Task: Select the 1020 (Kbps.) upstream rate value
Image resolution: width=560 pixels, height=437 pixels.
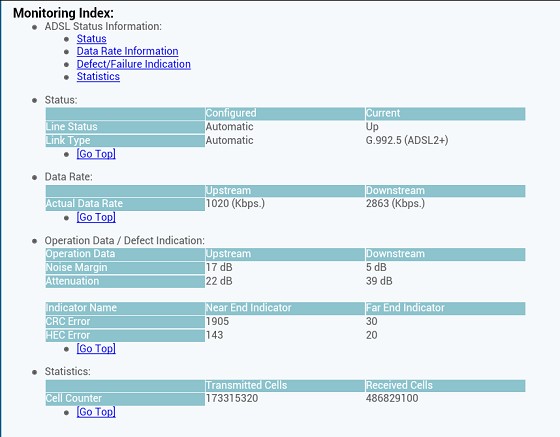Action: pos(235,204)
